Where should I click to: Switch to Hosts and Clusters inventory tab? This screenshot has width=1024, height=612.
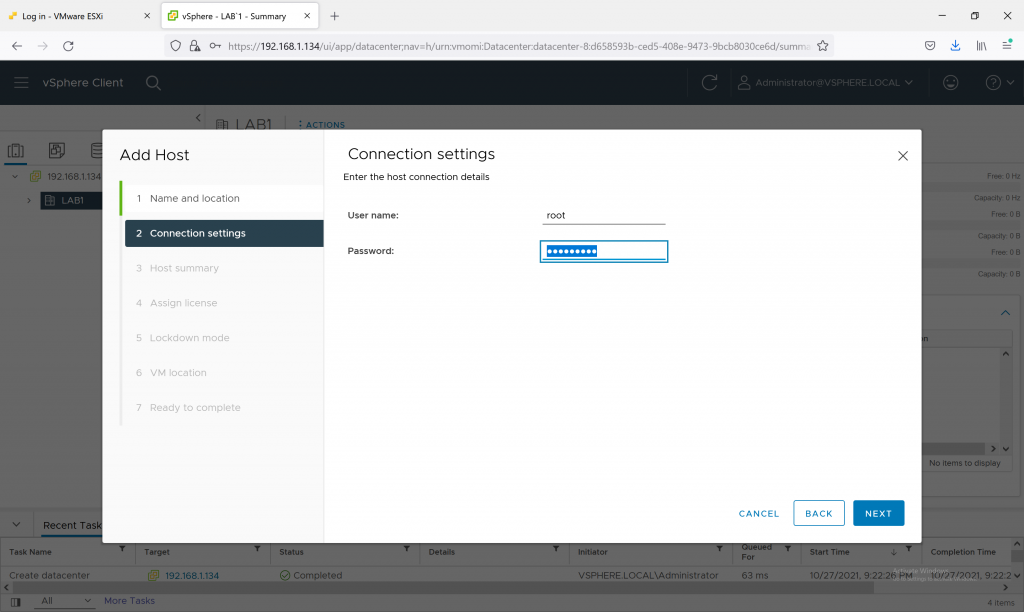tap(16, 151)
